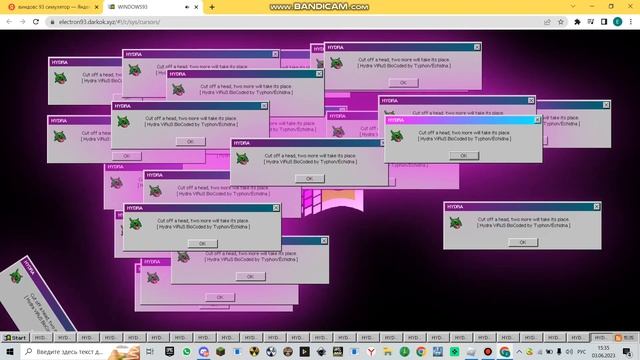
Task: Open Task View on the taskbar
Action: point(150,351)
